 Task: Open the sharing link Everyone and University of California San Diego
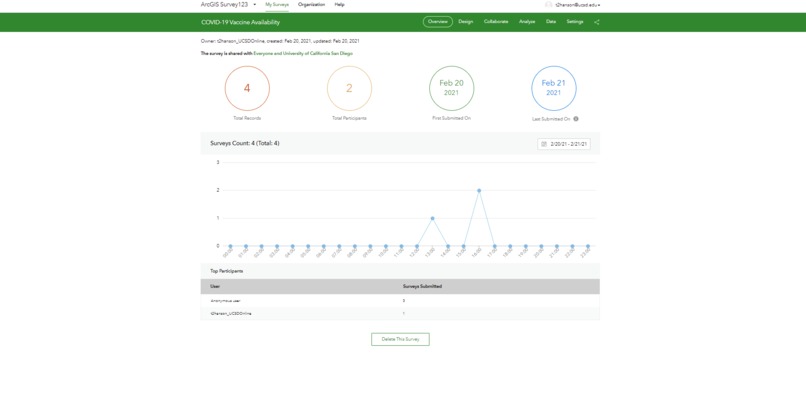[x=303, y=53]
